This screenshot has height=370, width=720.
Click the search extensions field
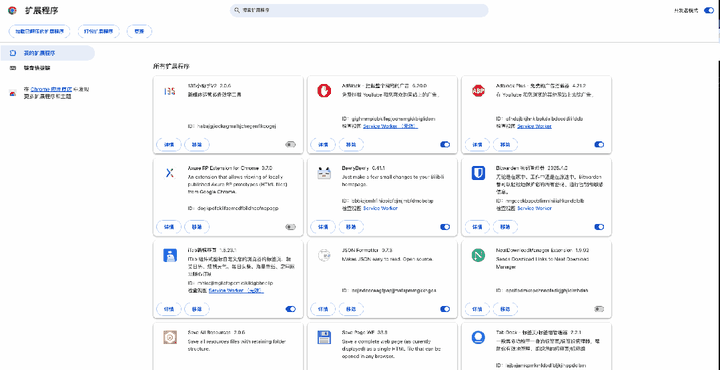tap(359, 10)
